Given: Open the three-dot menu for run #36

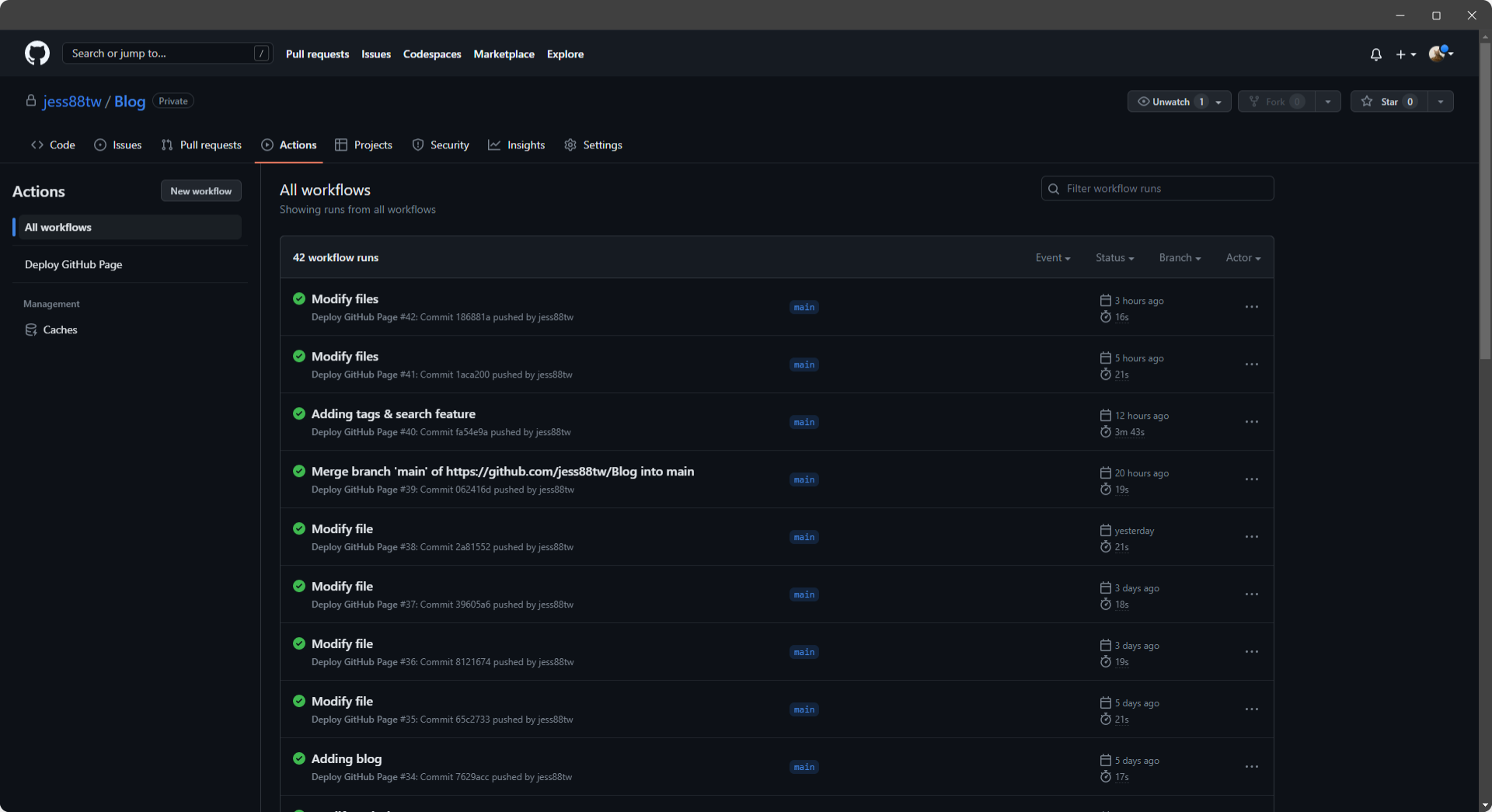Looking at the screenshot, I should (1252, 652).
